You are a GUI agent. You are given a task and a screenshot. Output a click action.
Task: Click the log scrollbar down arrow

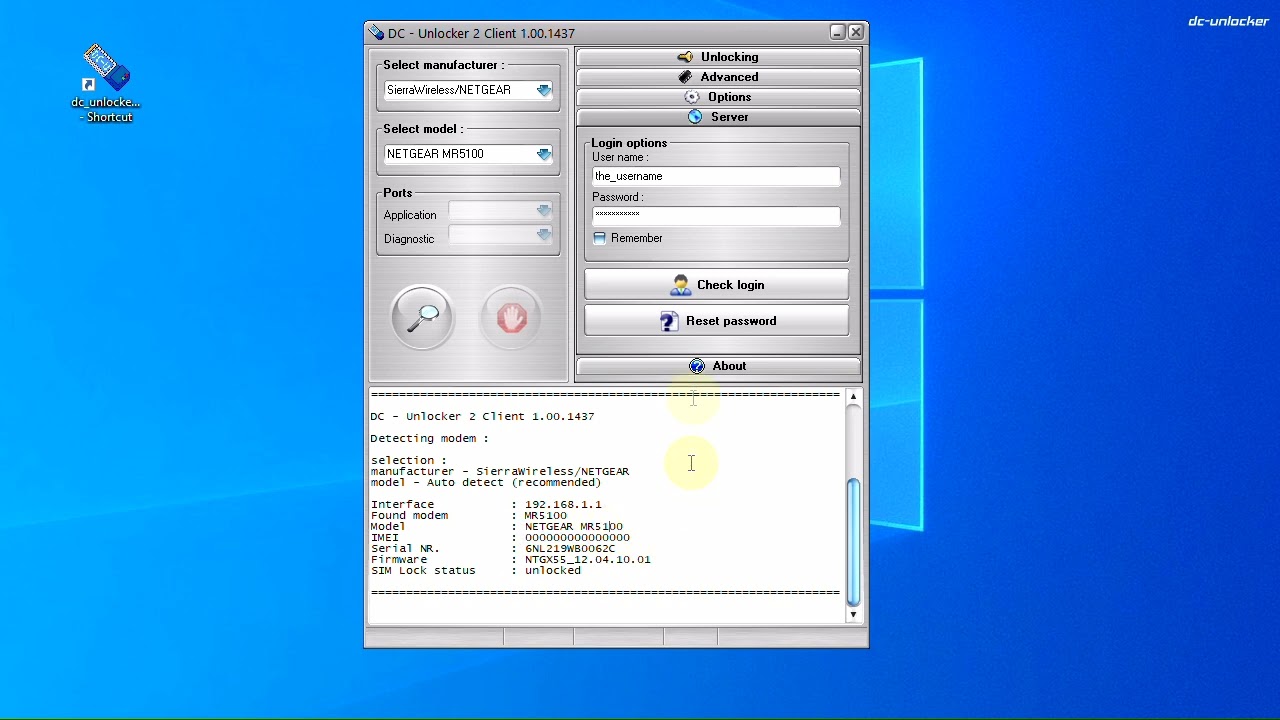coord(853,615)
